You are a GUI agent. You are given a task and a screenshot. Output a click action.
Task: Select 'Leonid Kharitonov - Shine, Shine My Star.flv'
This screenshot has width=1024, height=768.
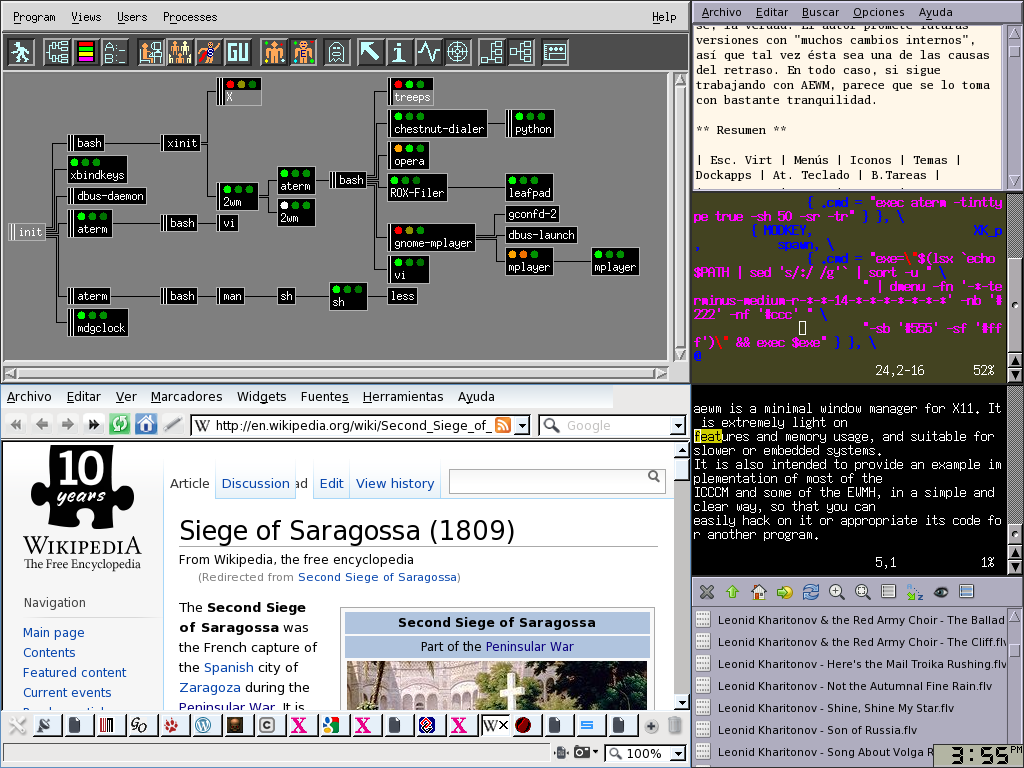tap(836, 708)
